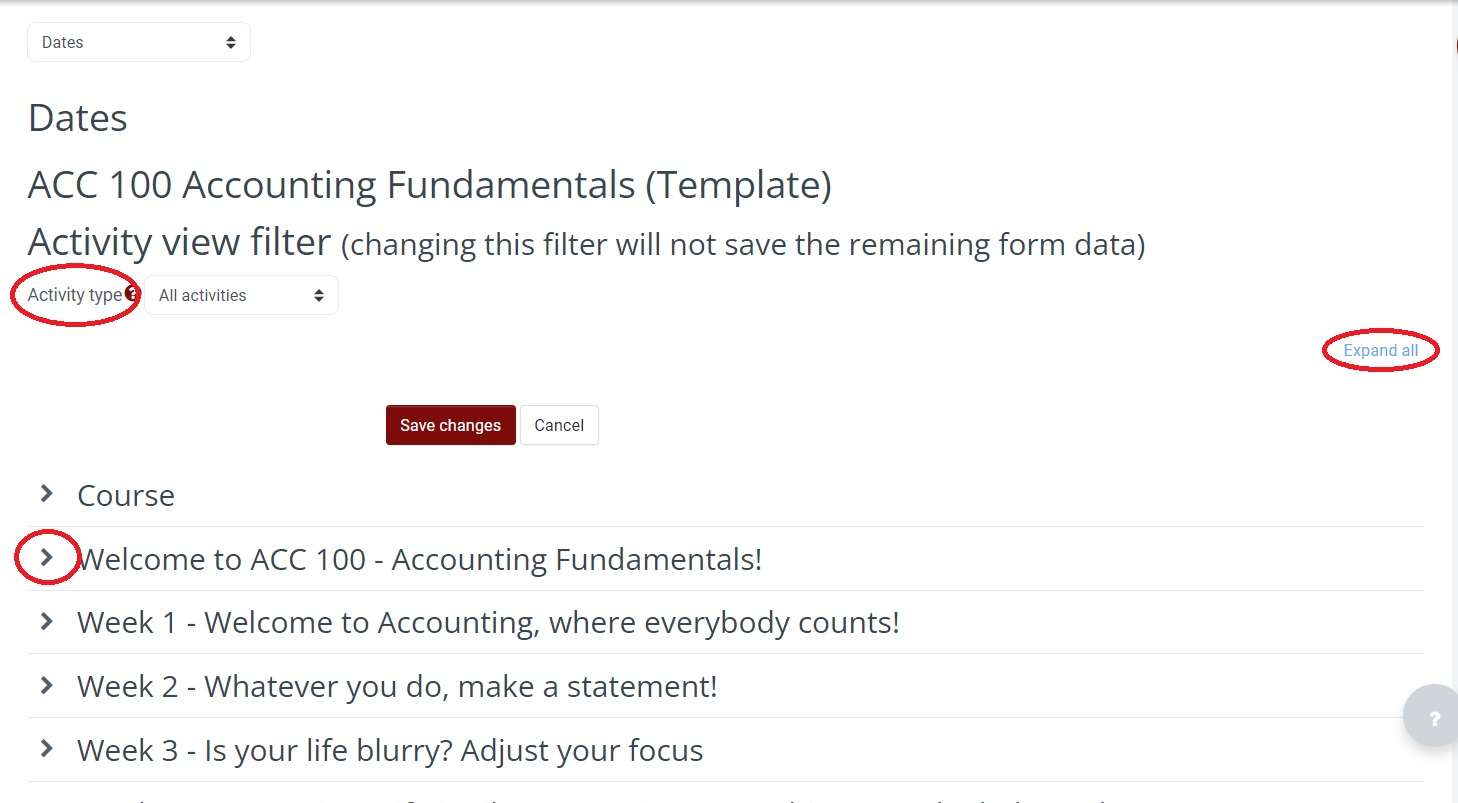
Task: Click the Welcome to ACC 100 section title
Action: tap(420, 559)
